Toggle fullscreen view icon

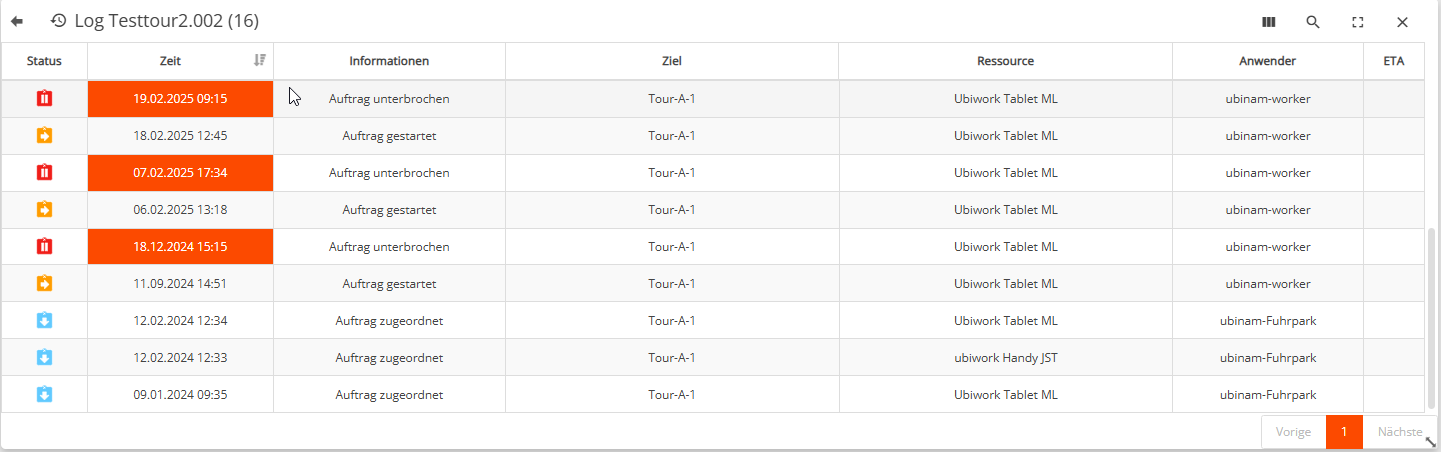pos(1358,22)
